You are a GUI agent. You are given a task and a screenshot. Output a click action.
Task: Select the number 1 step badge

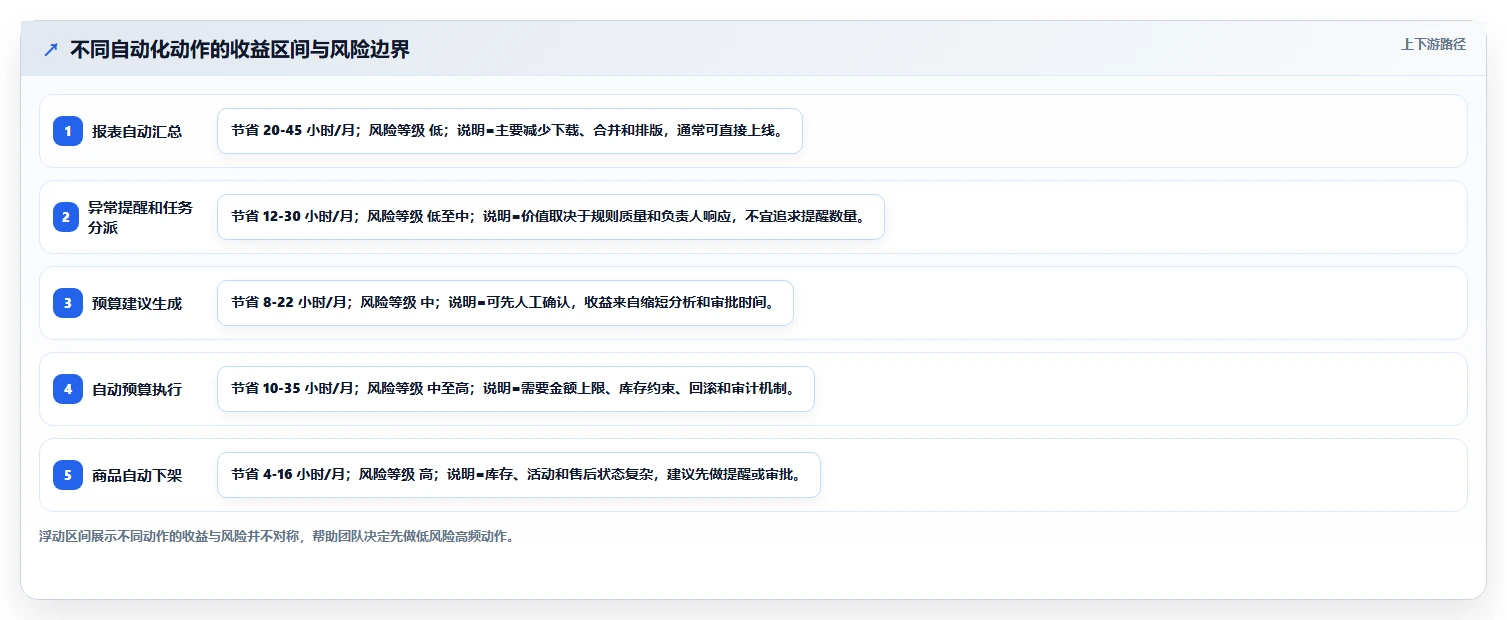(x=68, y=131)
